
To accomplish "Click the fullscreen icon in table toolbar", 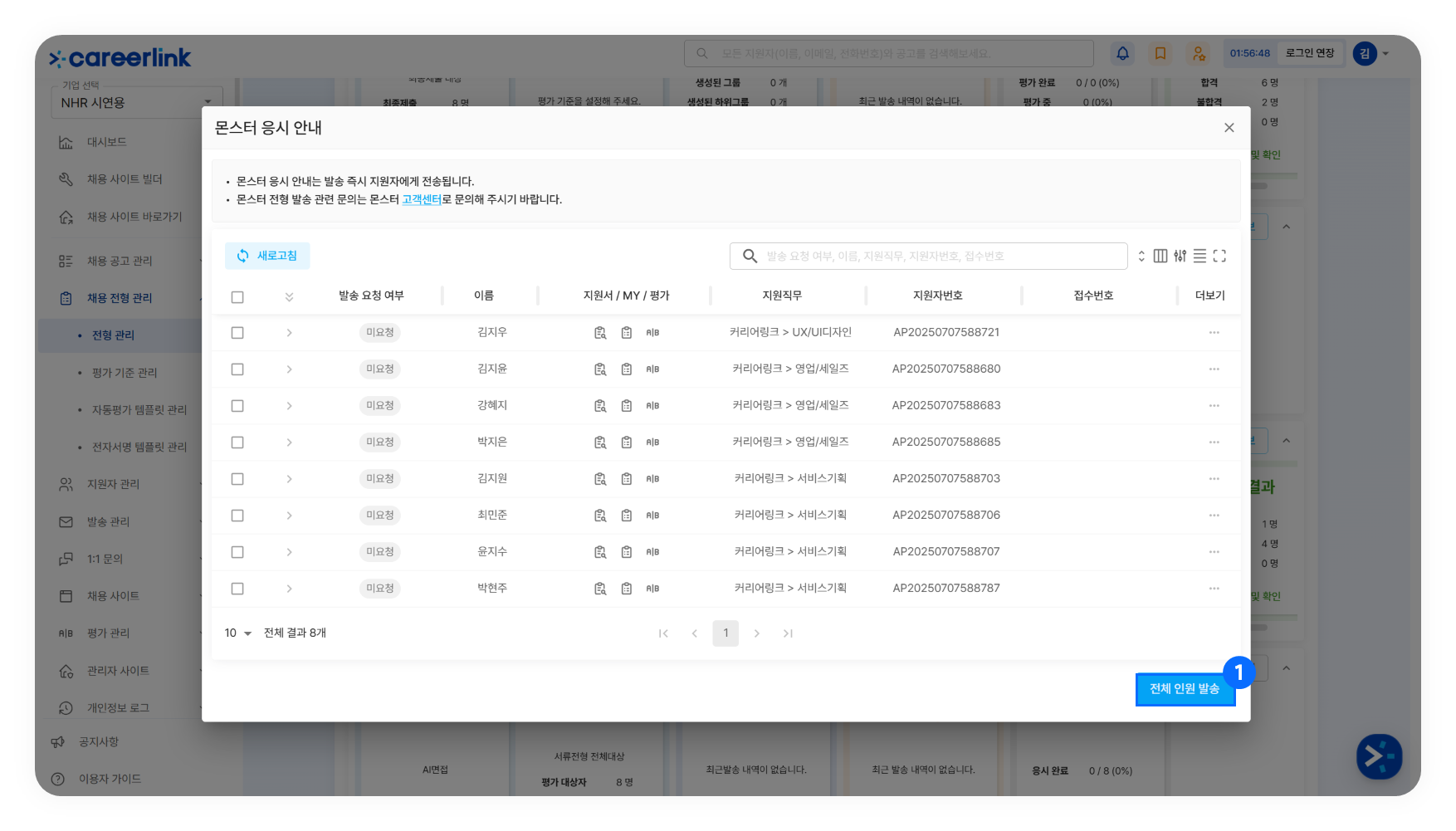I will pyautogui.click(x=1219, y=256).
